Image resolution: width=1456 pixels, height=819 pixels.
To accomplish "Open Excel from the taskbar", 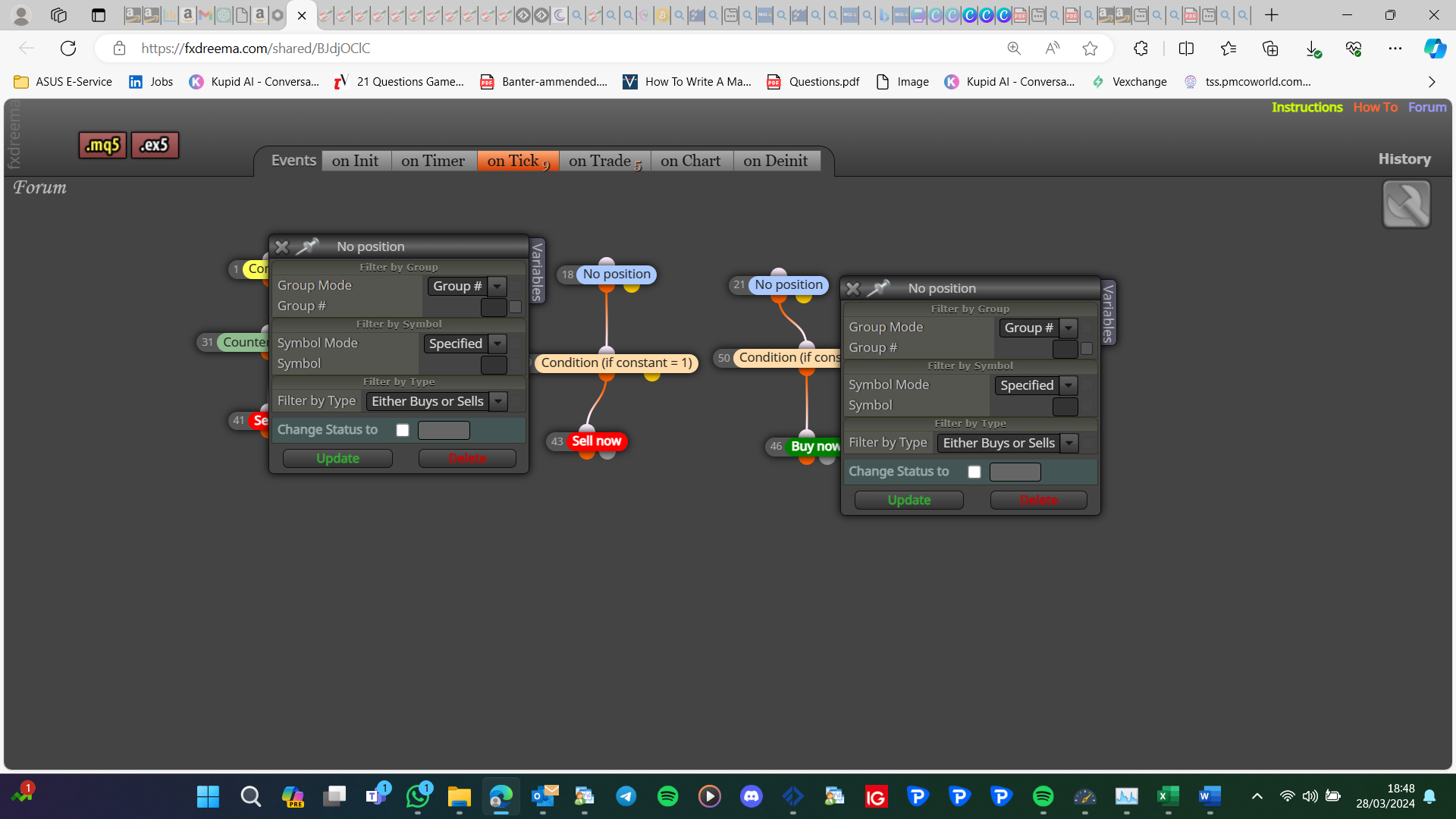I will [x=1169, y=796].
